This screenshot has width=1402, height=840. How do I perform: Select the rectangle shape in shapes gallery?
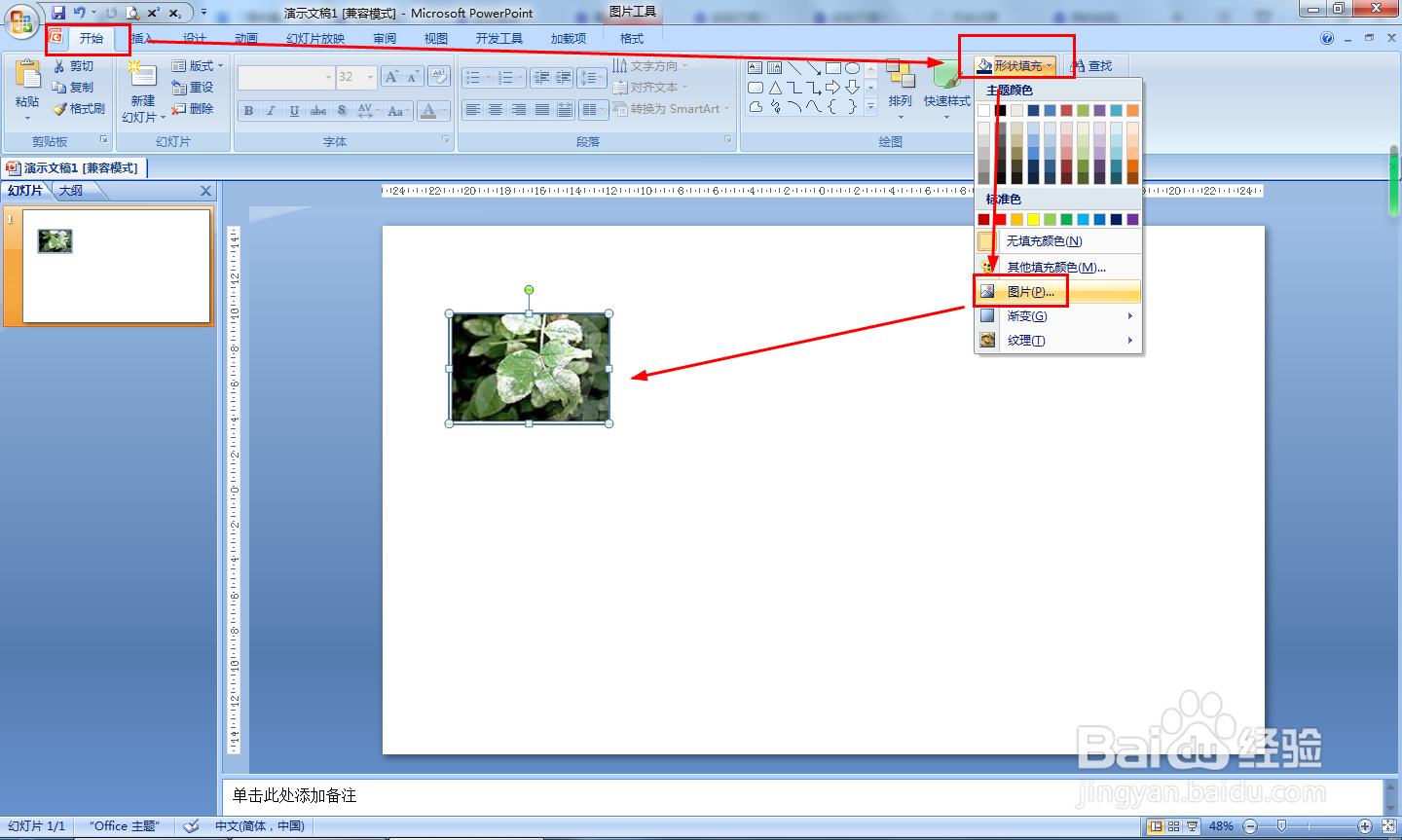pos(833,68)
